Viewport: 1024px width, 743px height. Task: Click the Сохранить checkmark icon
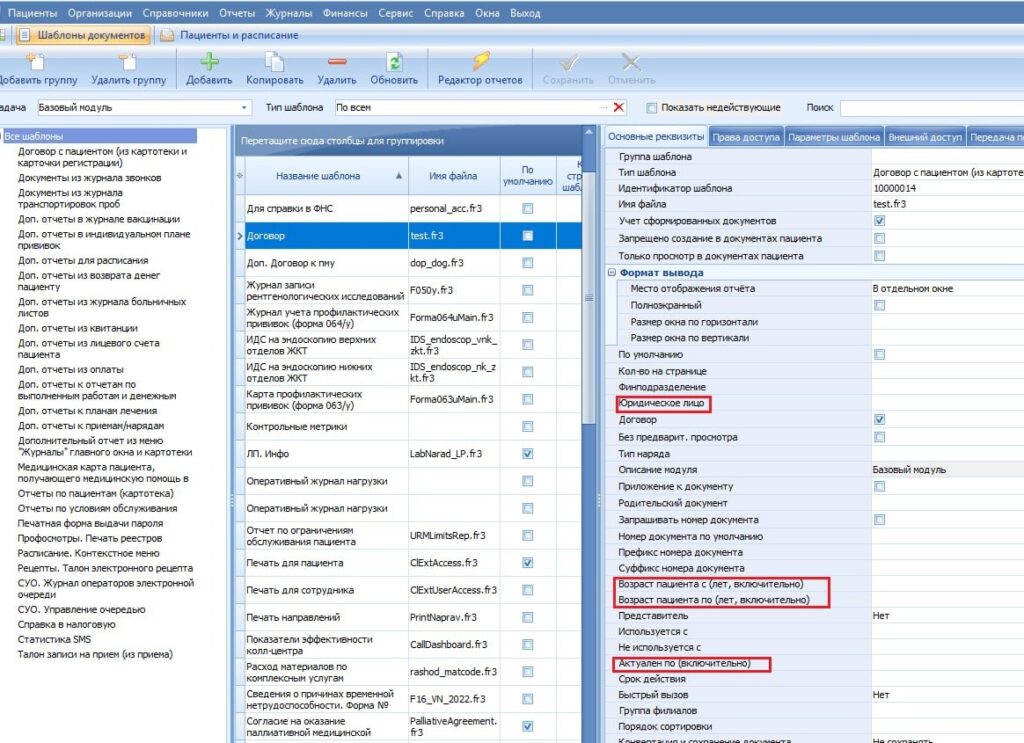[x=568, y=62]
